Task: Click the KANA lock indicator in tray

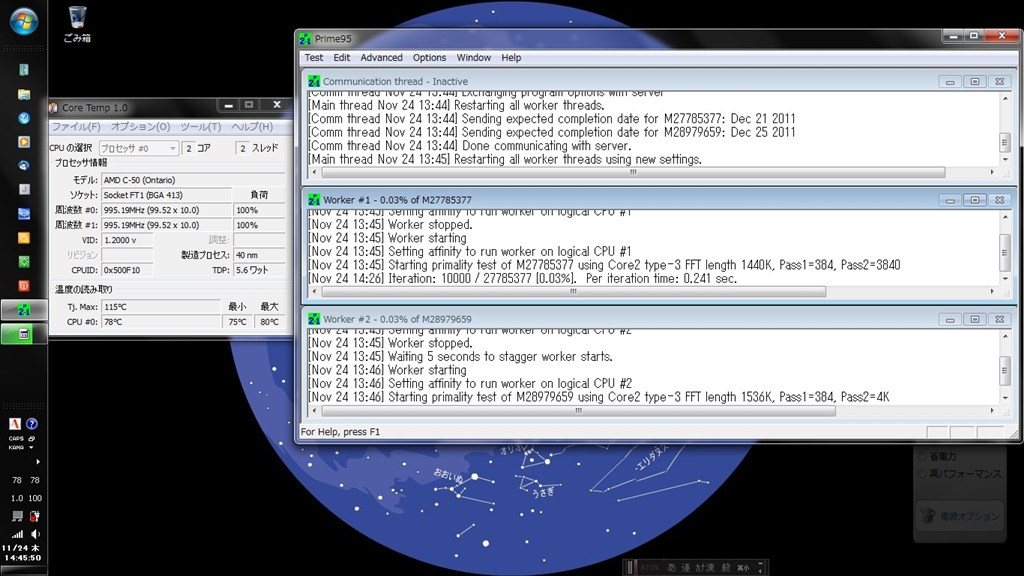Action: [x=16, y=447]
